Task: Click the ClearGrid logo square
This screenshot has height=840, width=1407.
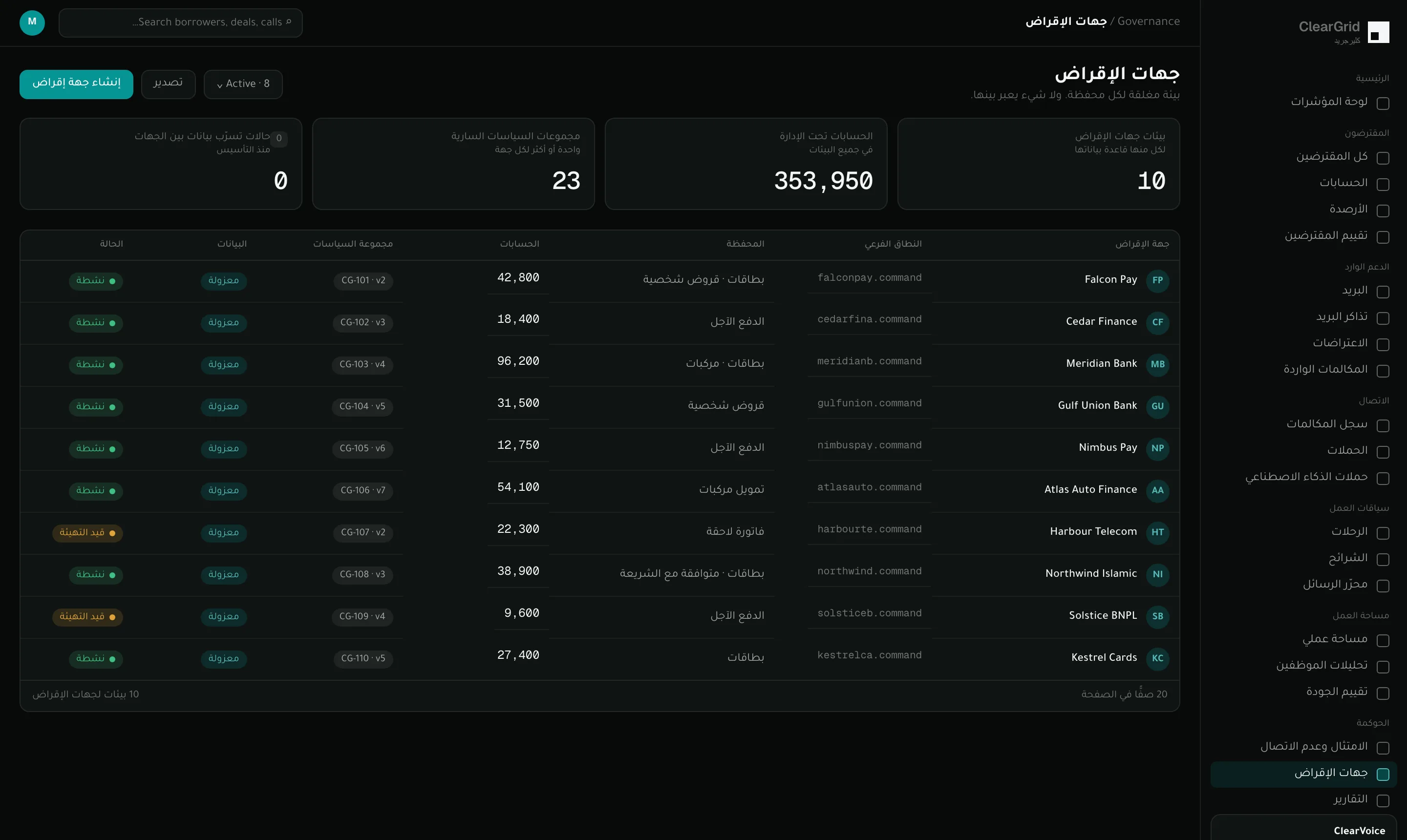Action: pyautogui.click(x=1378, y=32)
